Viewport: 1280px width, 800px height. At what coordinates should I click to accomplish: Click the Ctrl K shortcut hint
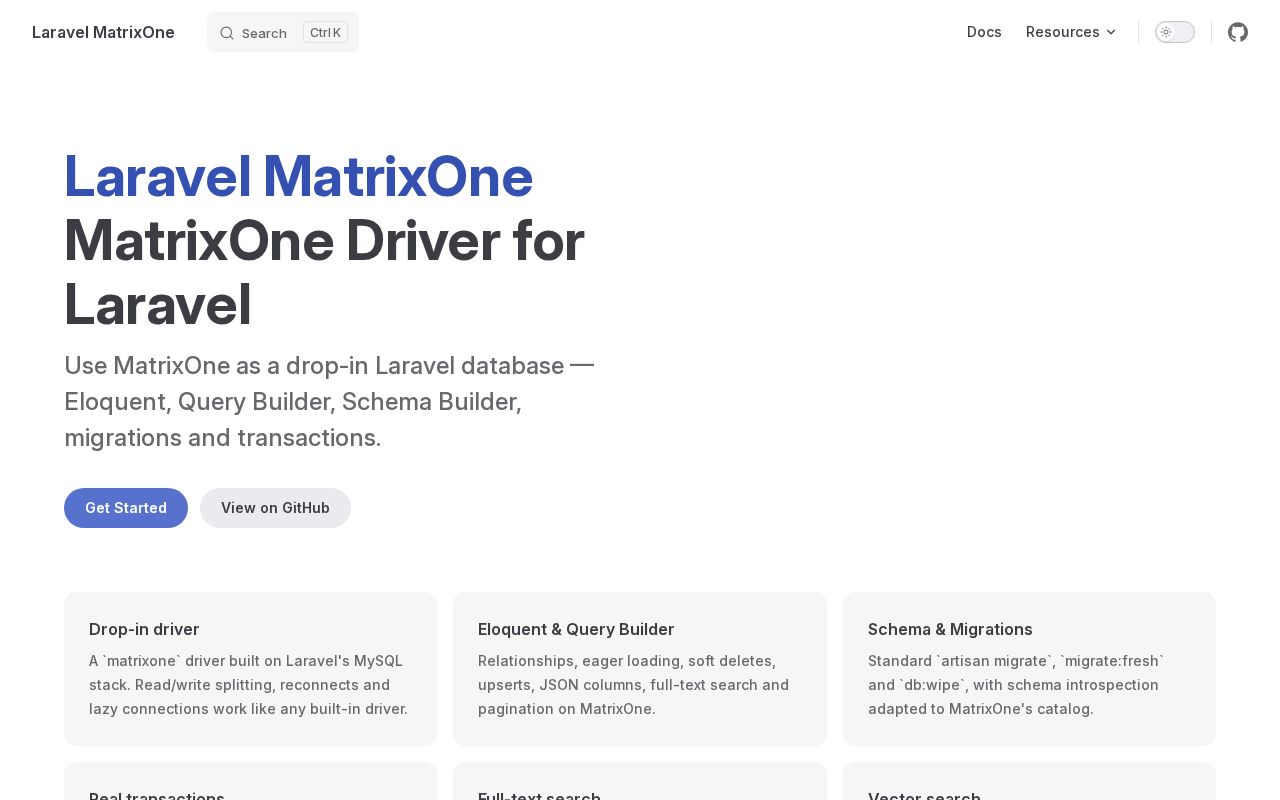[325, 32]
